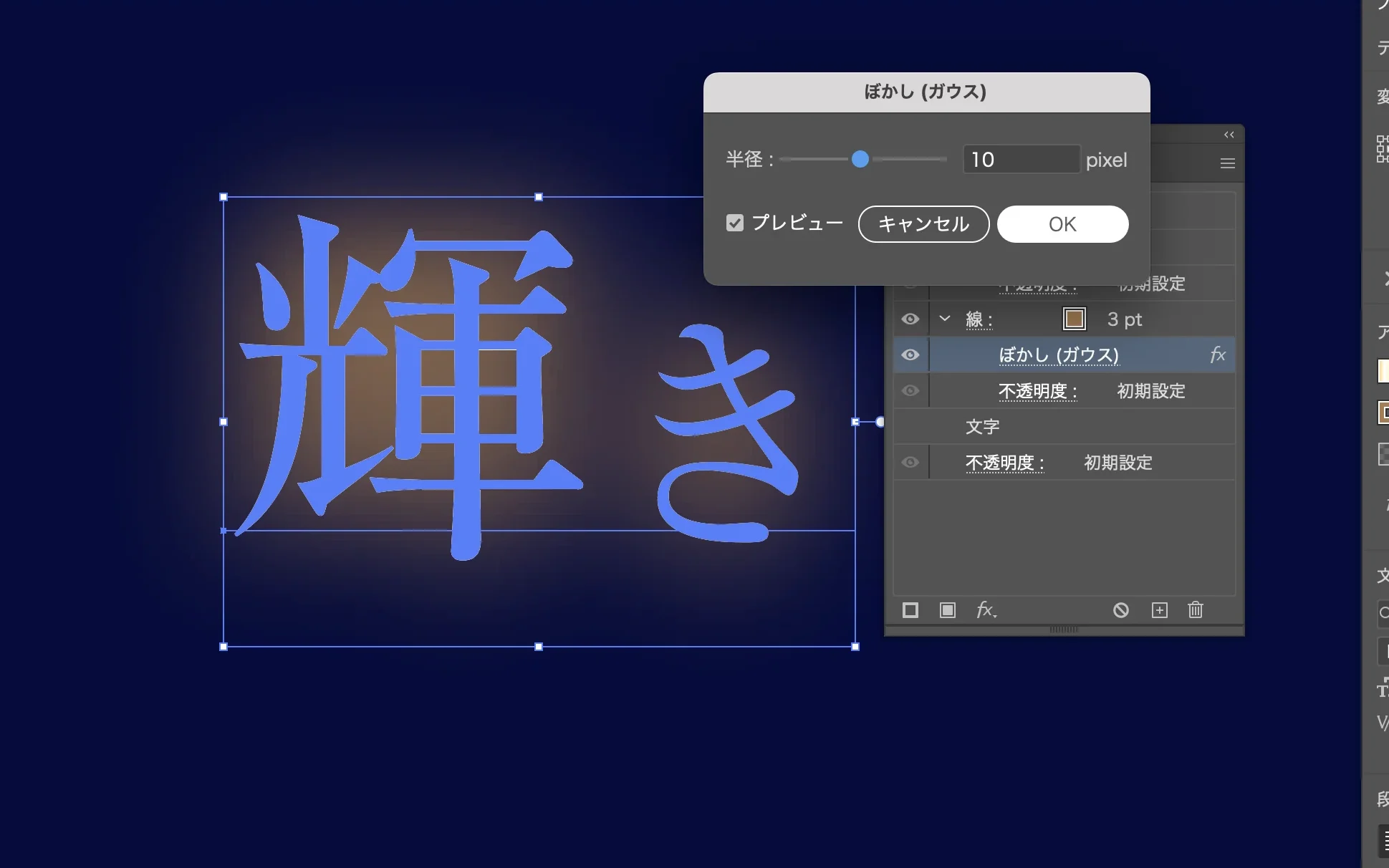Toggle visibility of ぼかし (ガウス) effect
The height and width of the screenshot is (868, 1389).
coord(910,355)
